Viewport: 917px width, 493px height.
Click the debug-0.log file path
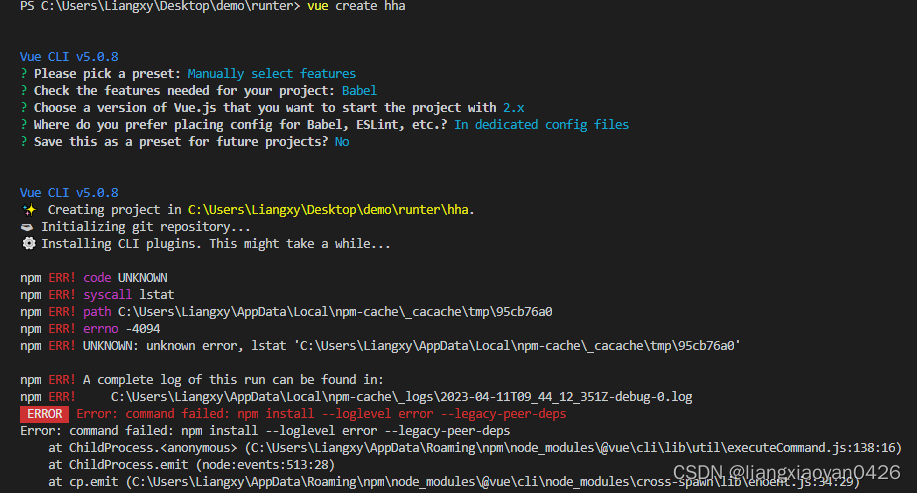tap(402, 397)
